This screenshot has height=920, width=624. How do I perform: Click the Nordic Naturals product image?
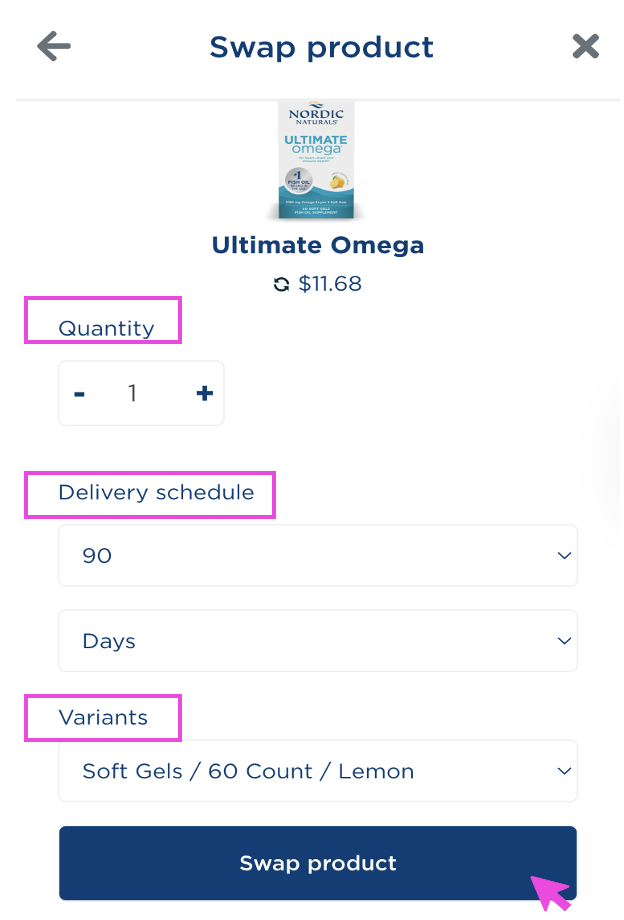tap(316, 160)
